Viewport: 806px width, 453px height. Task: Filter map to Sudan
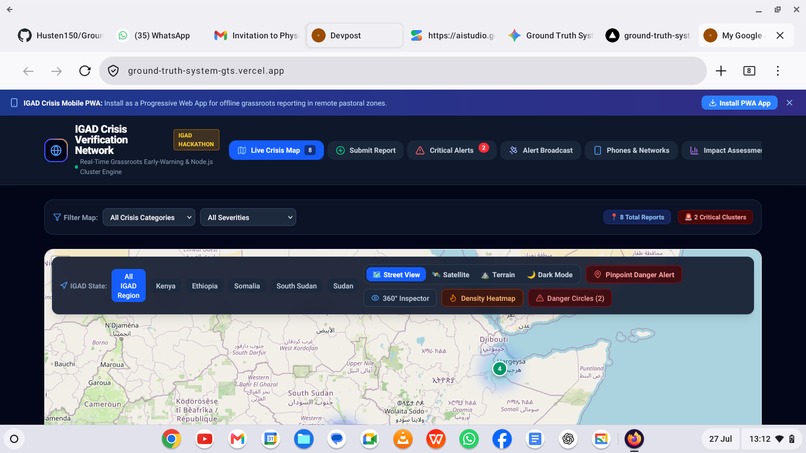point(343,286)
